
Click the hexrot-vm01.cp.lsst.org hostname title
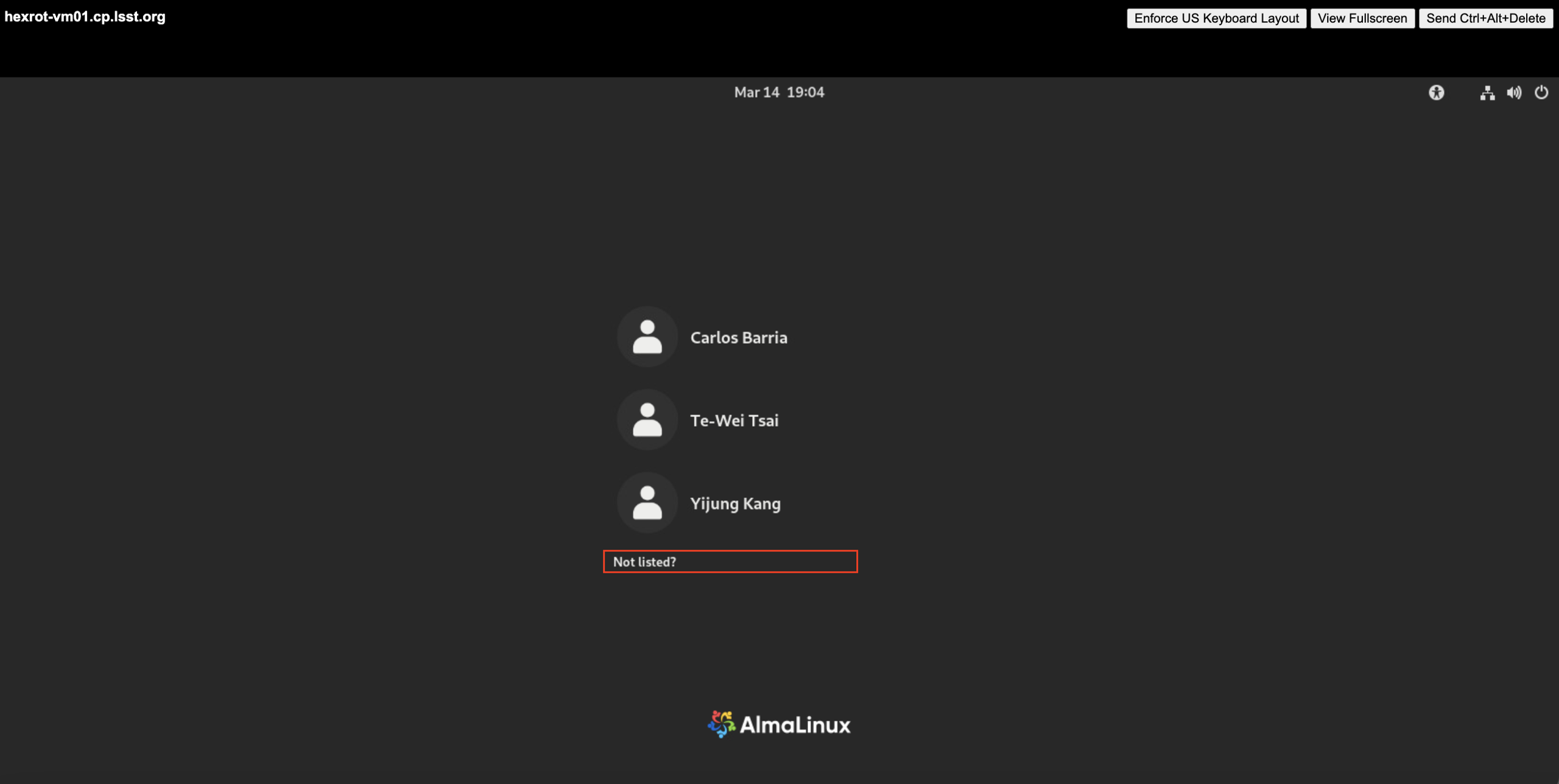[x=85, y=17]
